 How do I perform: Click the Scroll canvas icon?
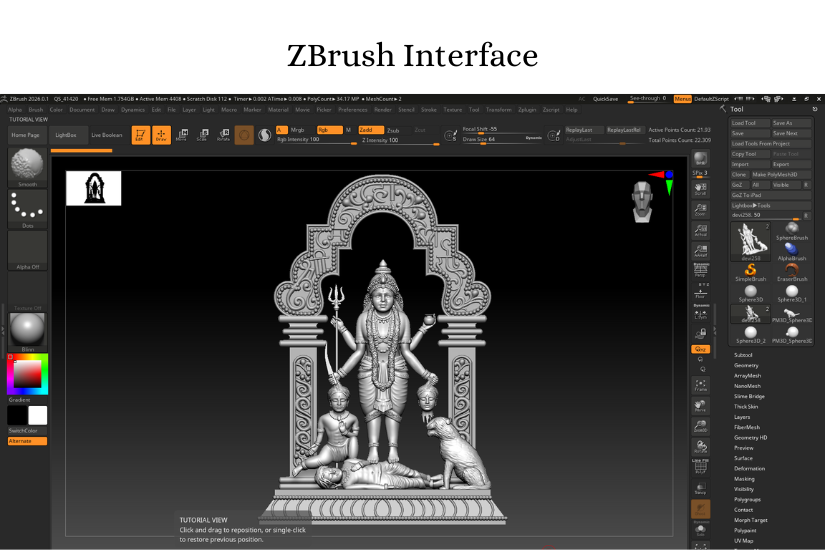click(700, 188)
